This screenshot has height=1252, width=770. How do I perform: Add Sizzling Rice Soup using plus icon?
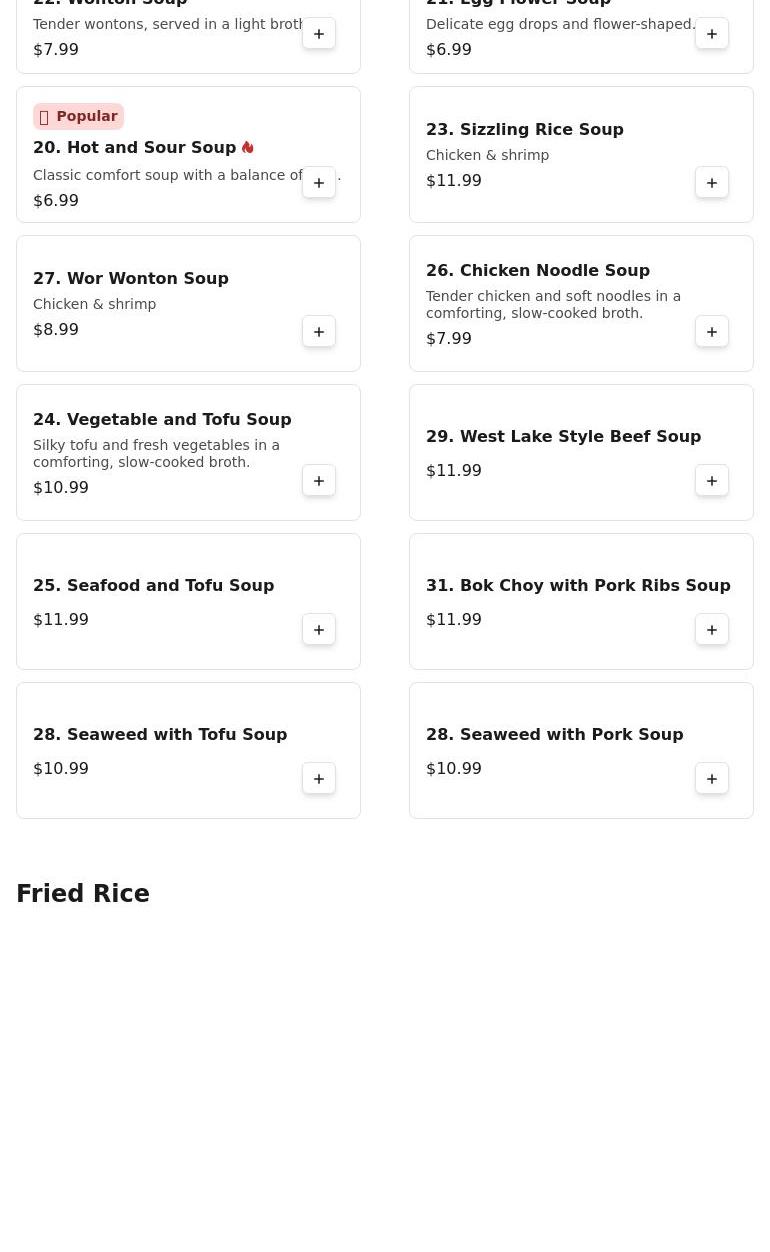(x=712, y=182)
